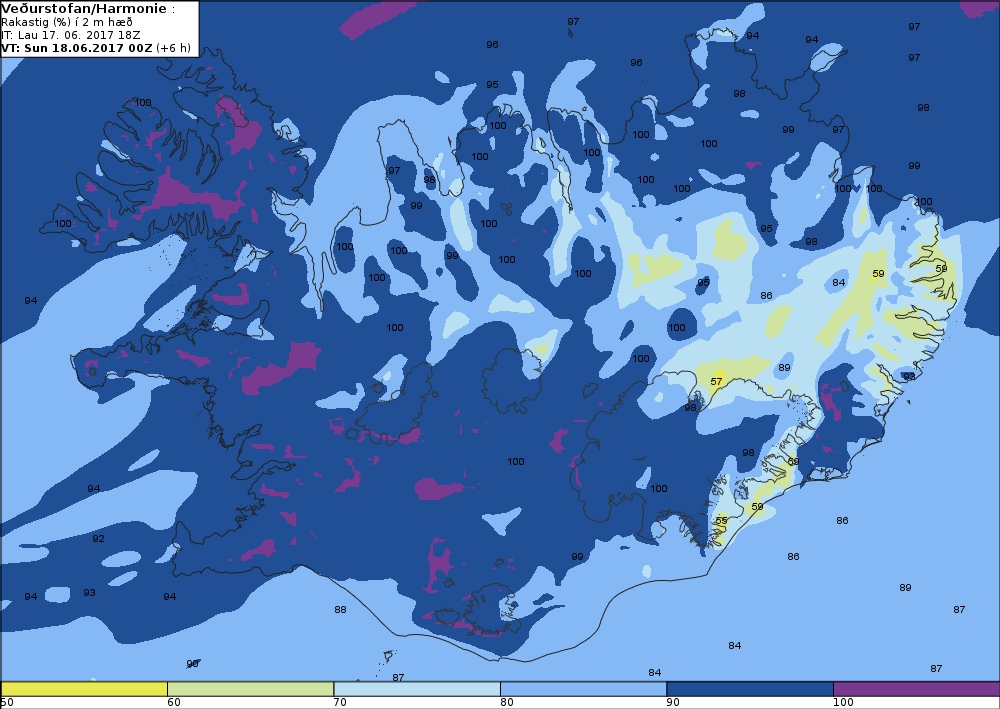Select the pale green 60–70 legend band
Viewport: 1000px width, 709px height.
(x=251, y=689)
